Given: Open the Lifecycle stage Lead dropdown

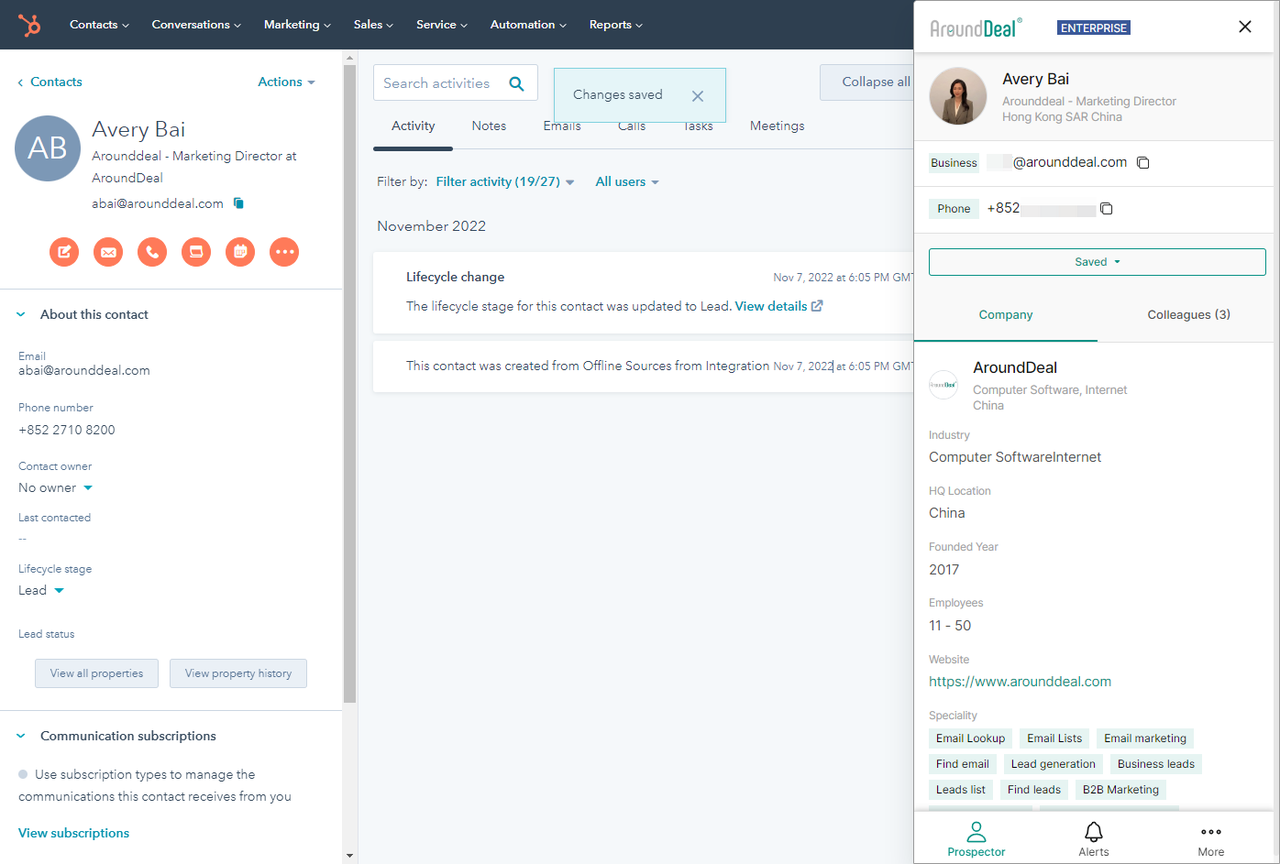Looking at the screenshot, I should (42, 591).
